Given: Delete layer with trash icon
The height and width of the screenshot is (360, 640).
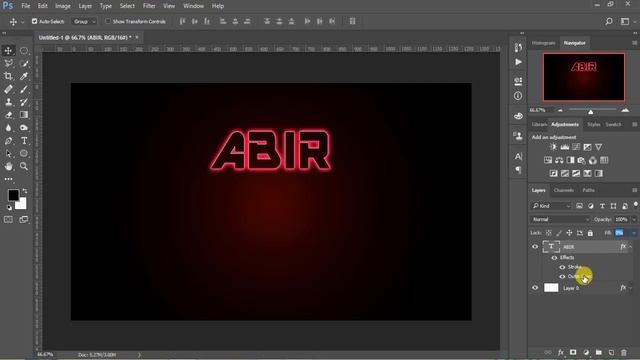Looking at the screenshot, I should pos(624,352).
